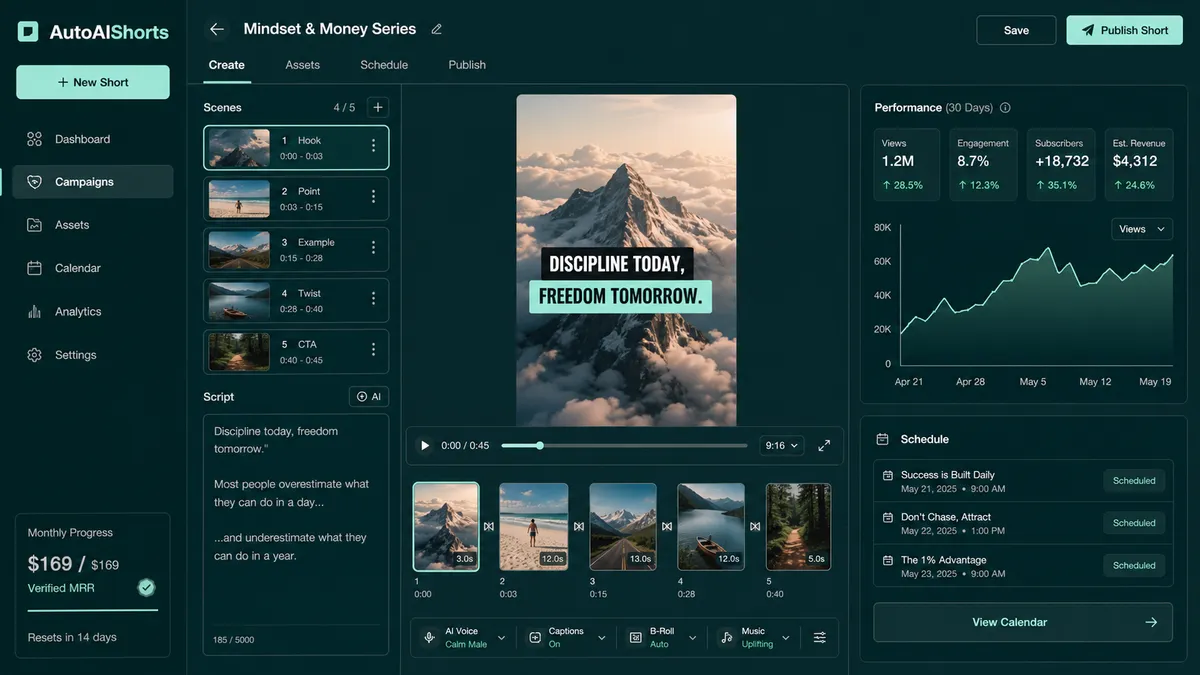
Task: Click Scheduled badge for The 1% Advantage
Action: 1134,566
